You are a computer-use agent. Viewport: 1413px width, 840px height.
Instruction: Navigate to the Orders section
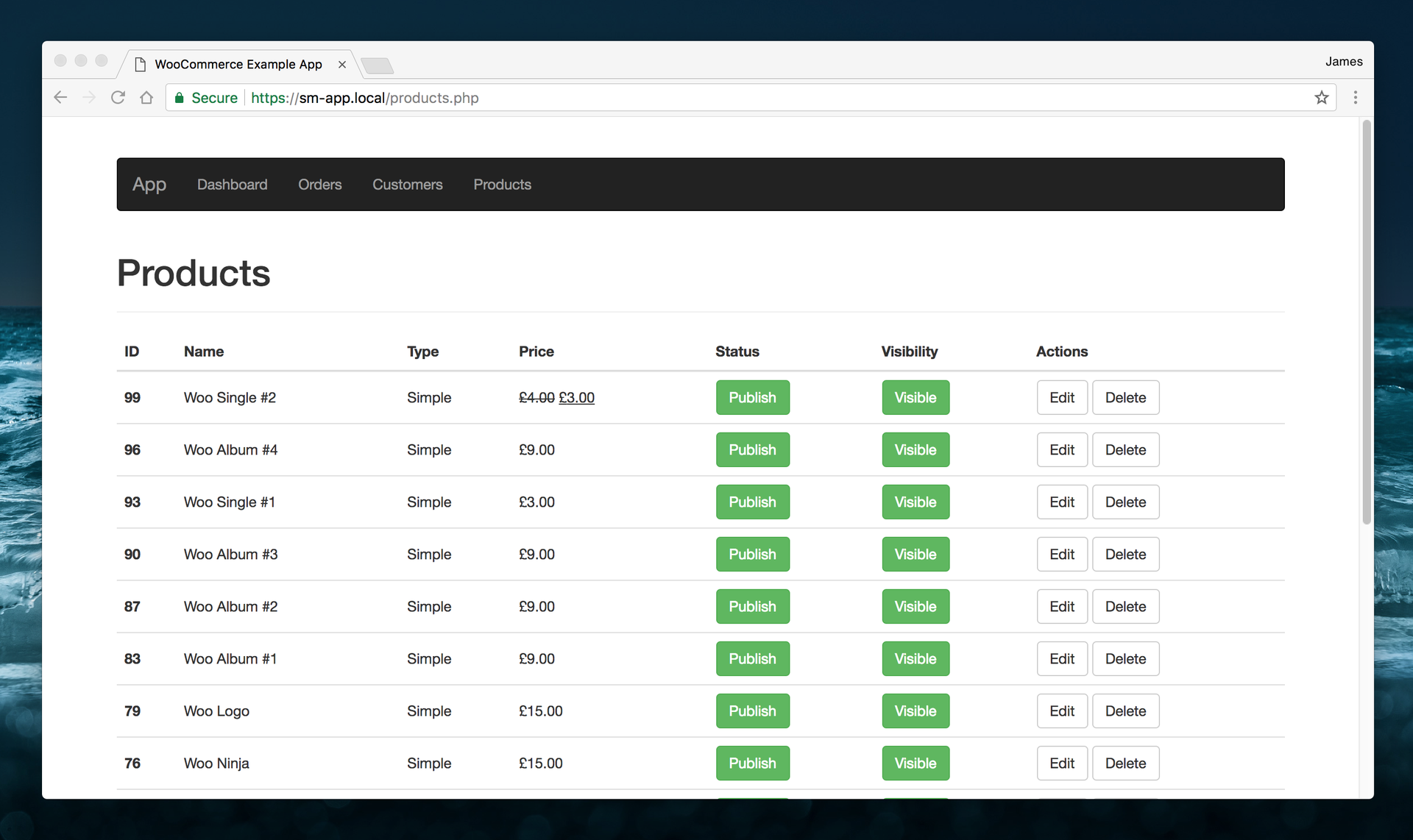pos(319,184)
